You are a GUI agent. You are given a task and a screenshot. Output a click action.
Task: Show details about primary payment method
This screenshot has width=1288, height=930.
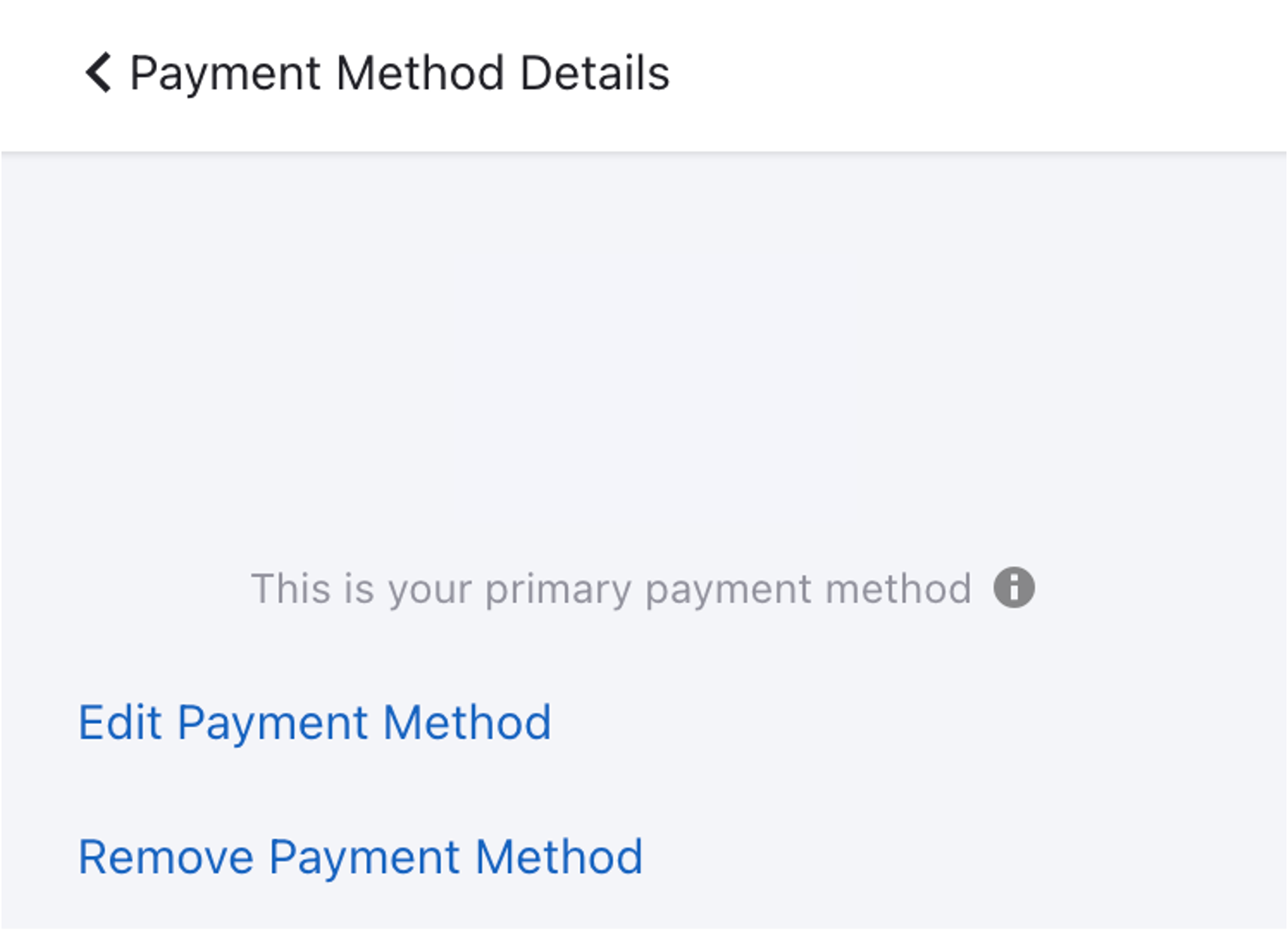click(1014, 587)
